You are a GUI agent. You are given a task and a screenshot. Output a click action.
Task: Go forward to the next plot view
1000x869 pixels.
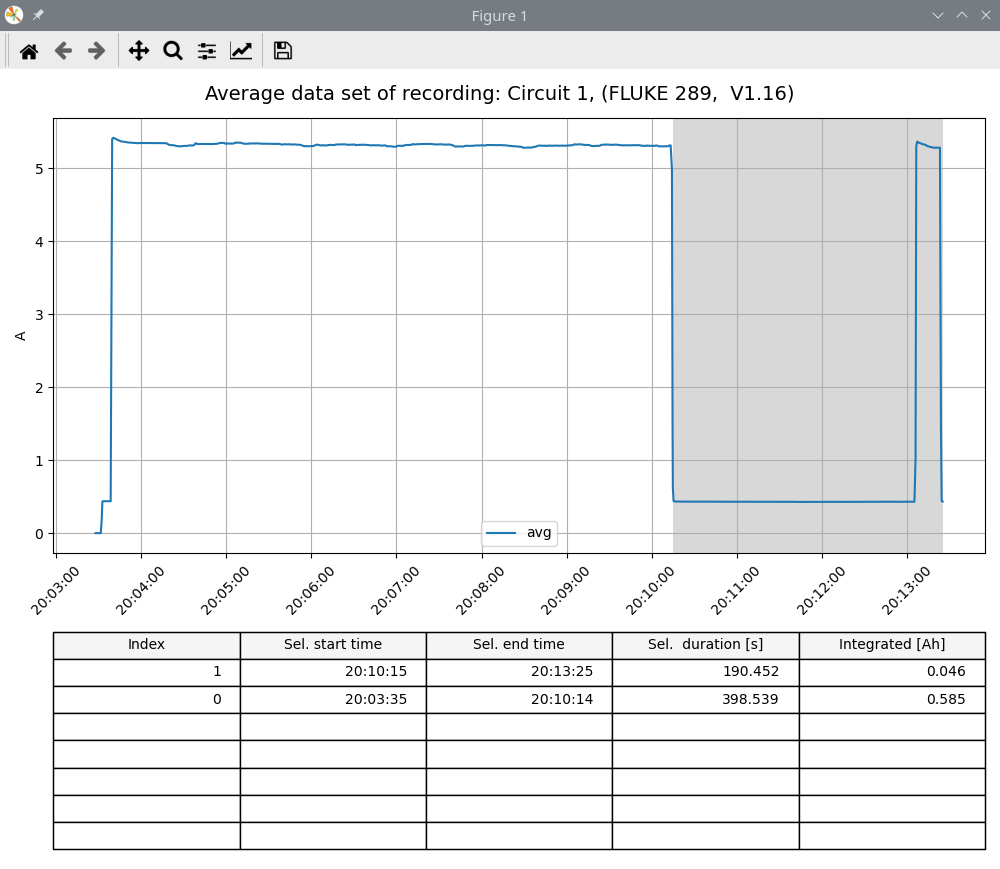coord(97,51)
